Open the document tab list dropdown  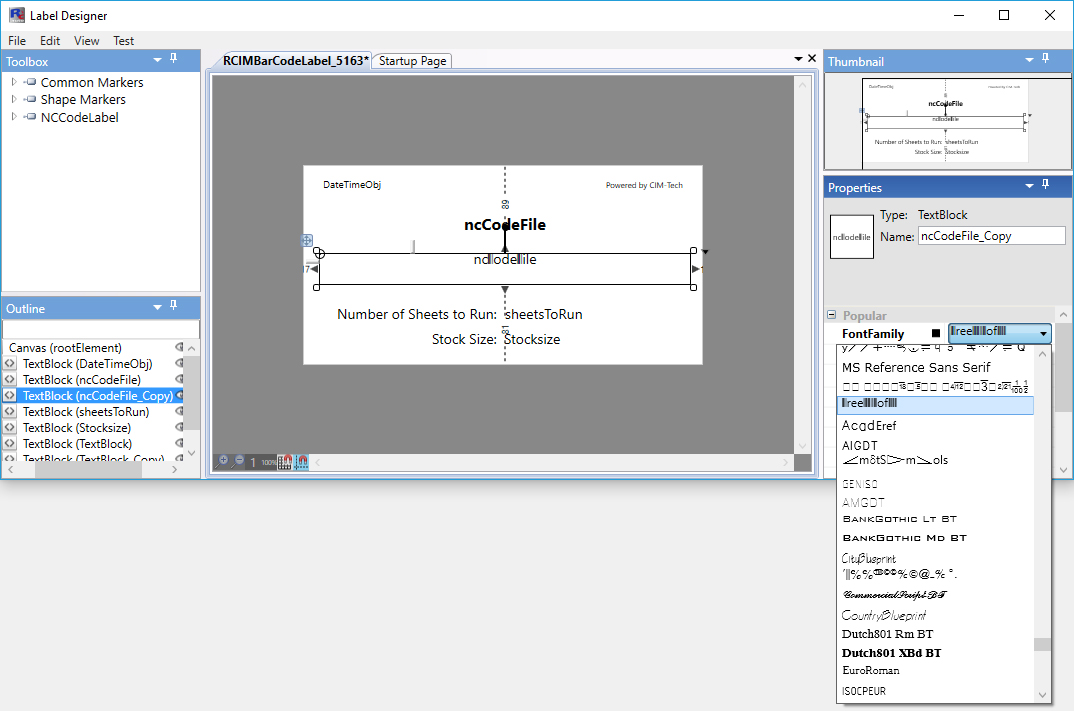click(798, 59)
